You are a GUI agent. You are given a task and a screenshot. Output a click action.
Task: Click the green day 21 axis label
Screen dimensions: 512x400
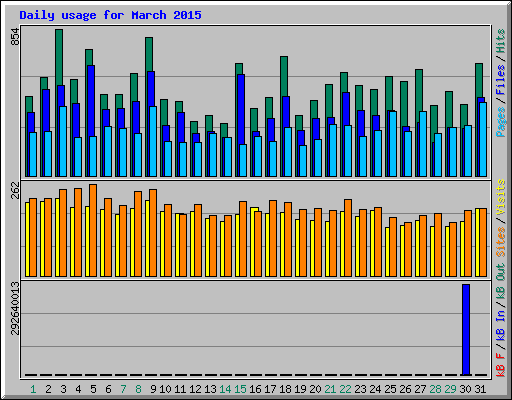[330, 389]
